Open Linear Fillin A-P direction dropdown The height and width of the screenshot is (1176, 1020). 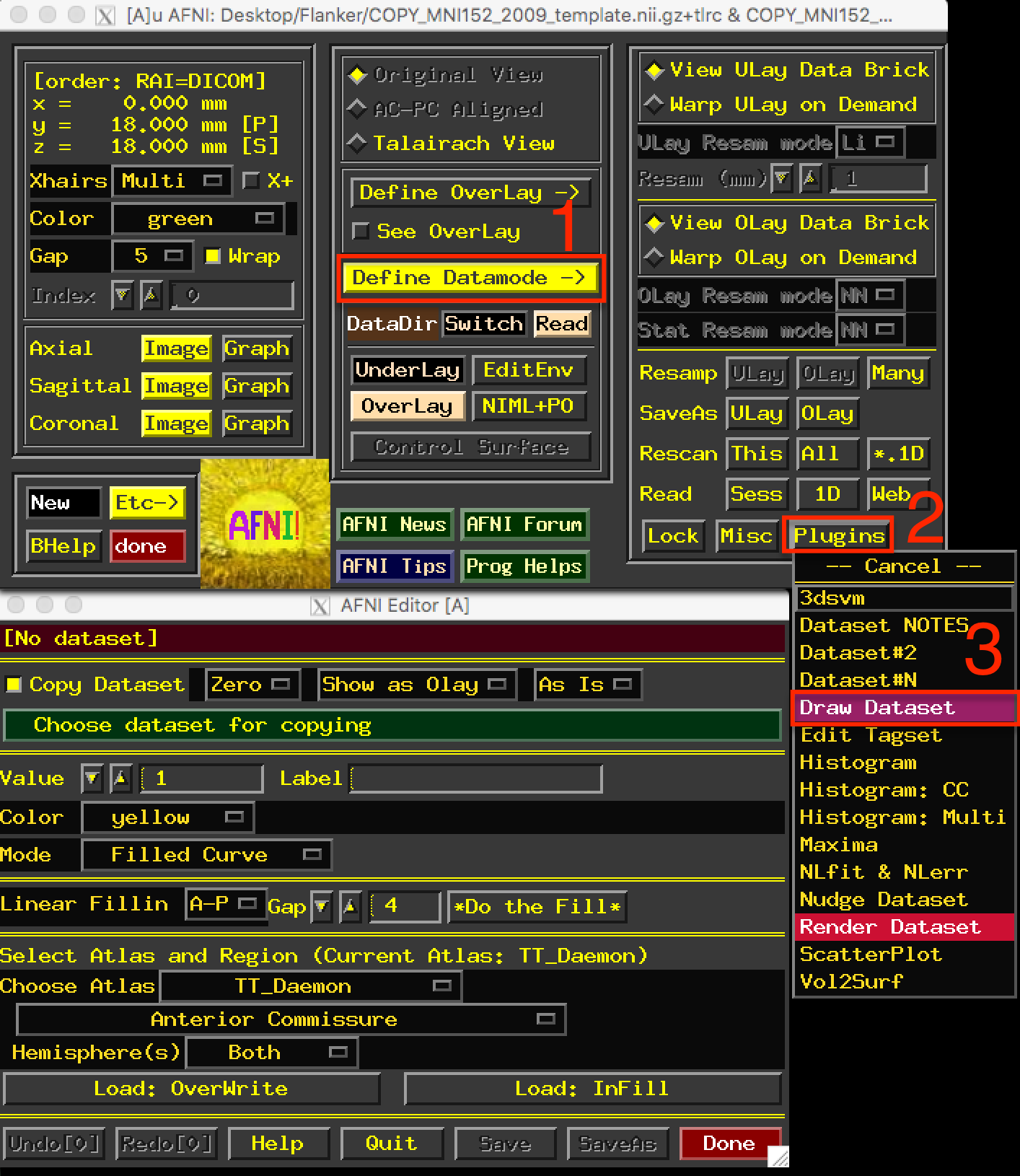point(226,904)
